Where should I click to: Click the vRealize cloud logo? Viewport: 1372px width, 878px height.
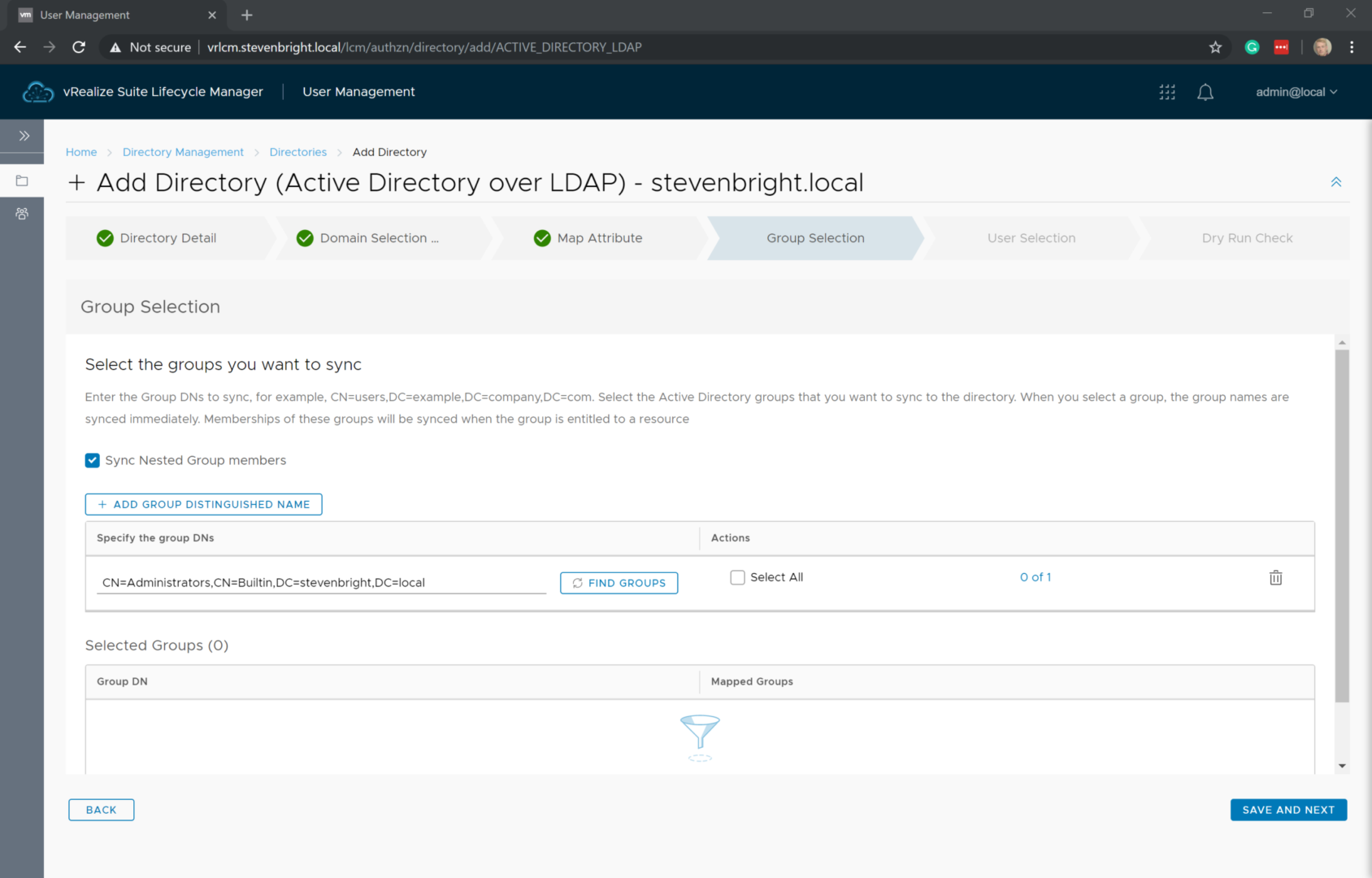(x=37, y=92)
